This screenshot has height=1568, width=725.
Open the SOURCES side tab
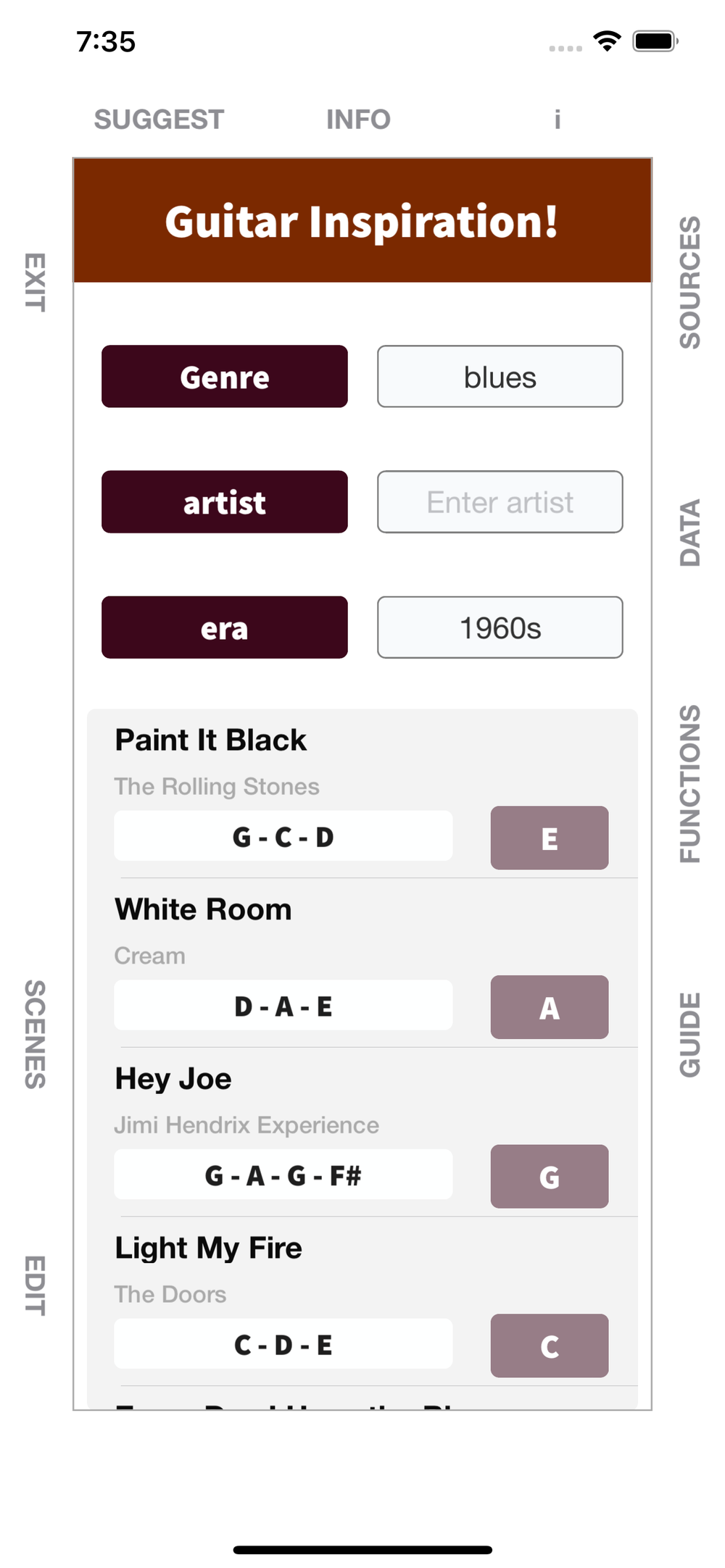click(689, 282)
